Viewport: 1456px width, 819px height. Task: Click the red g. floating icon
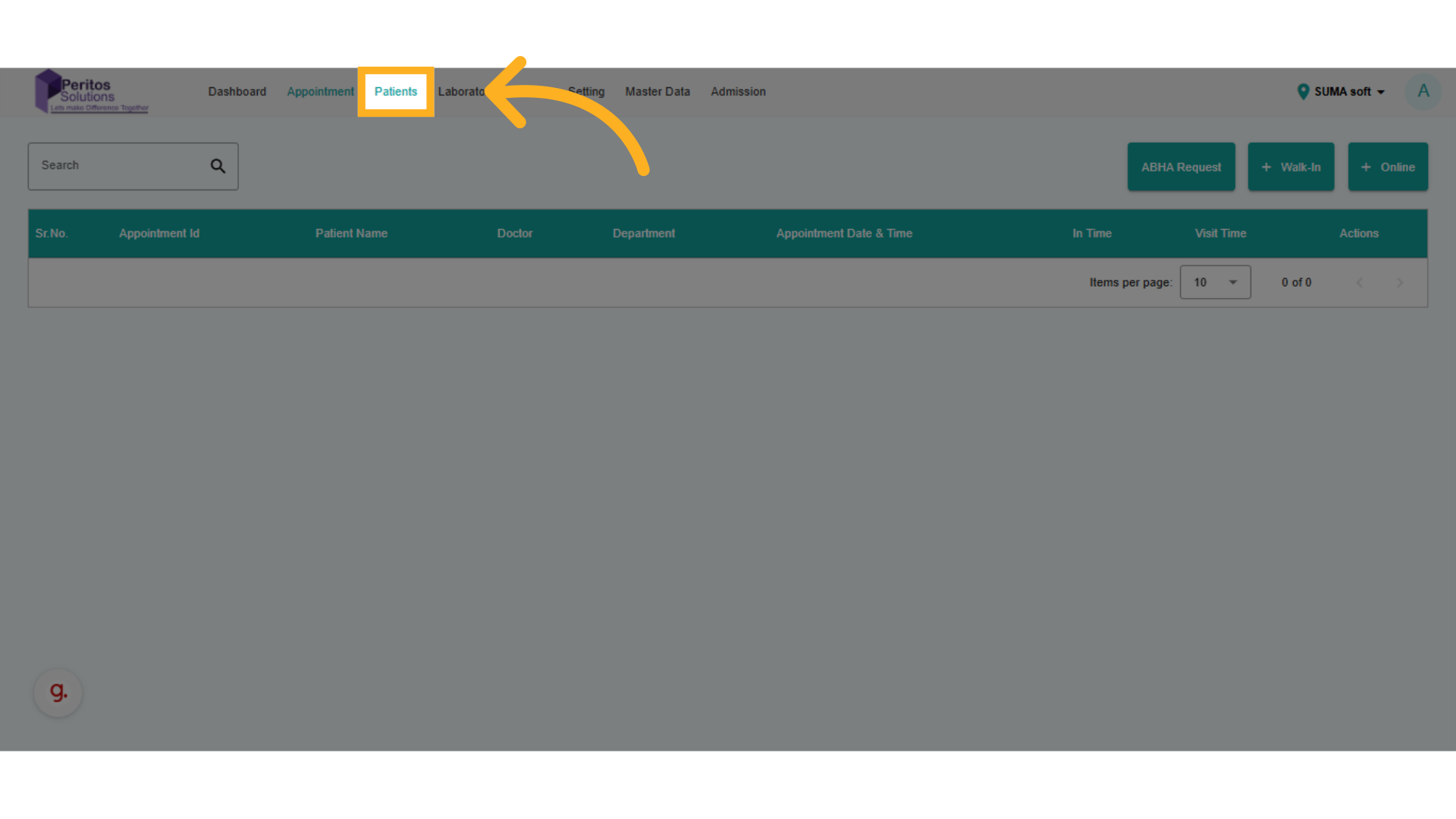pos(58,692)
